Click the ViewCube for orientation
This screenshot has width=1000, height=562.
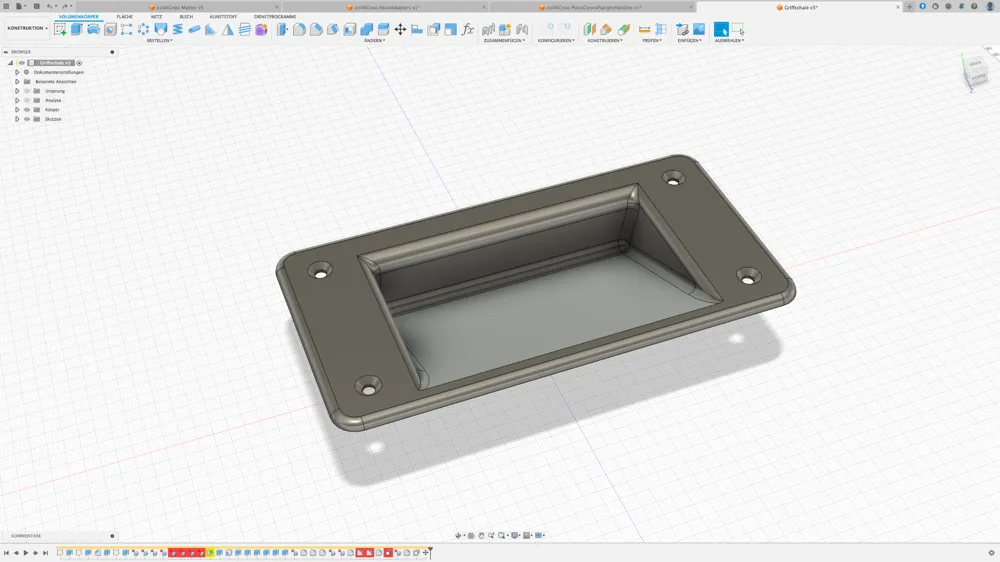point(976,70)
